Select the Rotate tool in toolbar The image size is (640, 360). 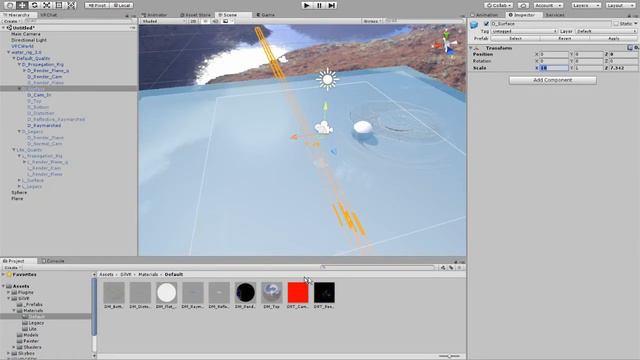[x=34, y=5]
